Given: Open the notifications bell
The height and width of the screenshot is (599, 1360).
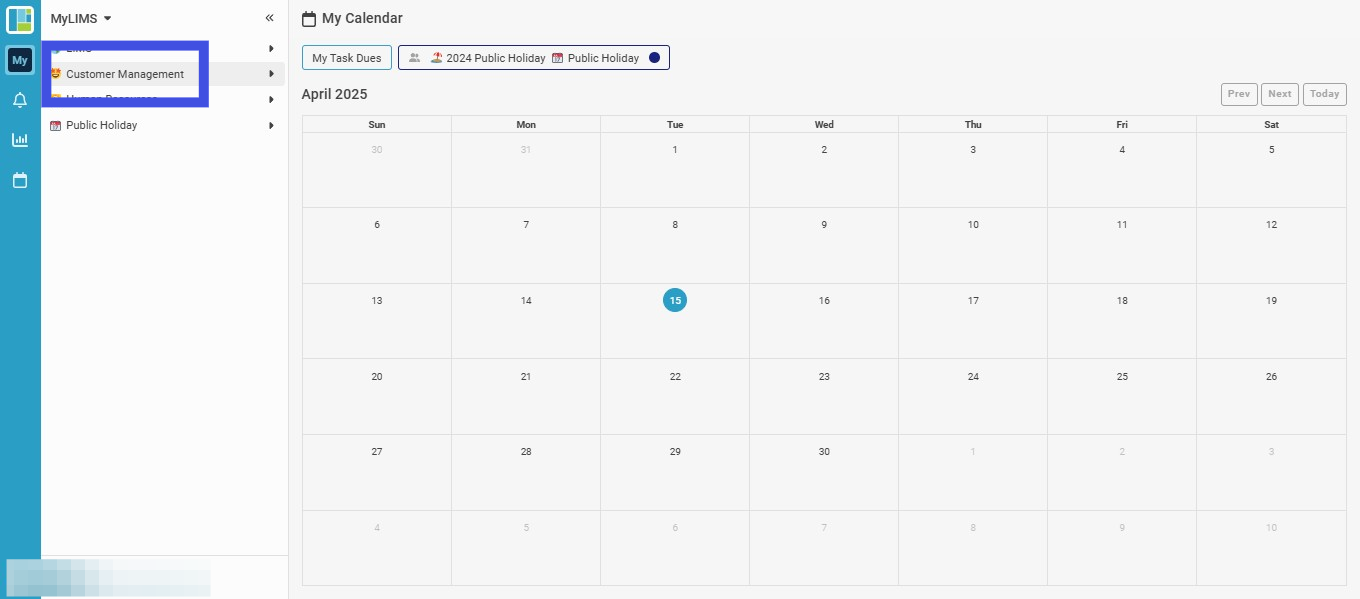Looking at the screenshot, I should 20,100.
